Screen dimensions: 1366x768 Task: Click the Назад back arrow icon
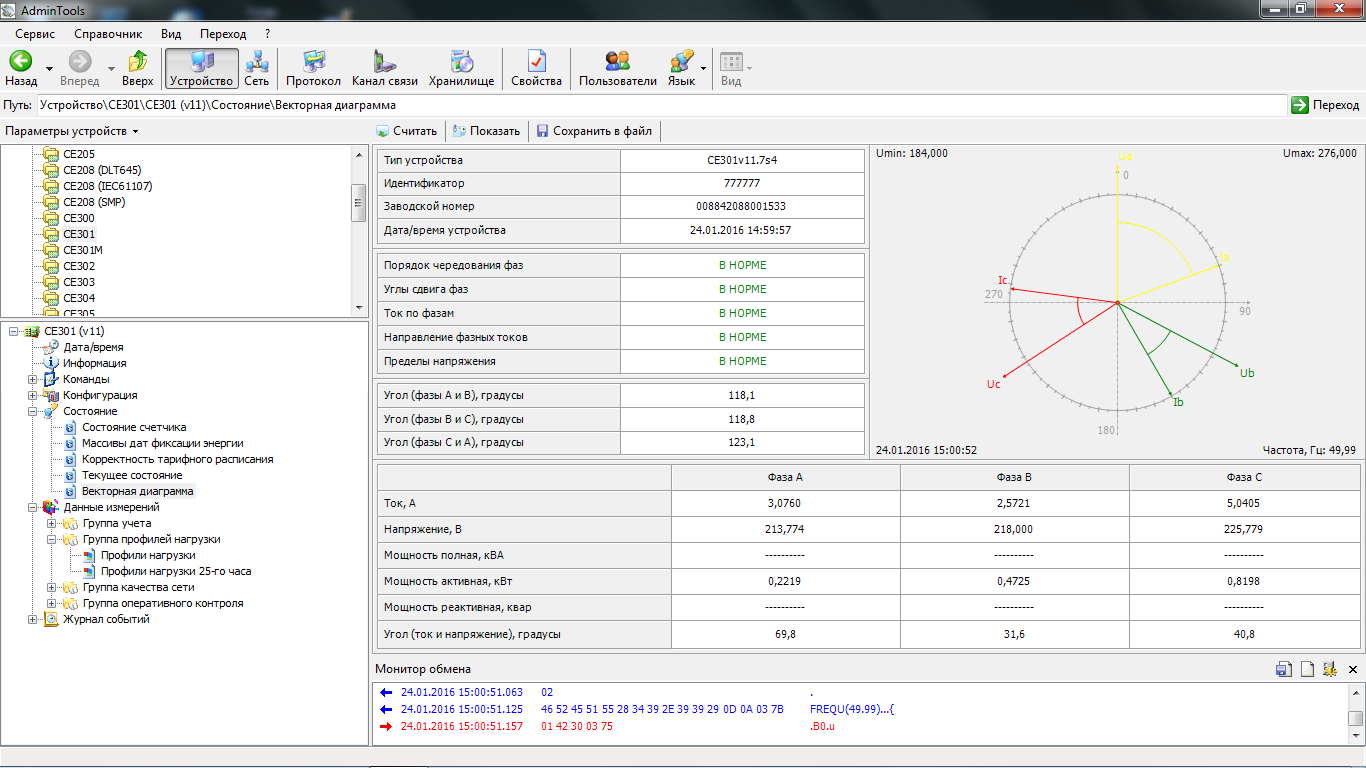[21, 62]
